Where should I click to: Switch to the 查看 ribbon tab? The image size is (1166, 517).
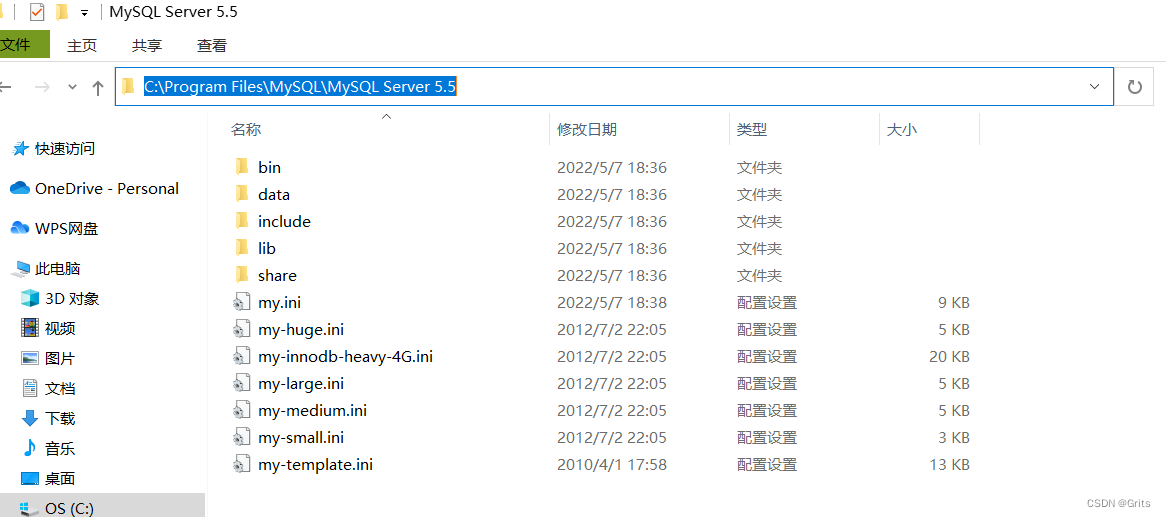click(212, 45)
